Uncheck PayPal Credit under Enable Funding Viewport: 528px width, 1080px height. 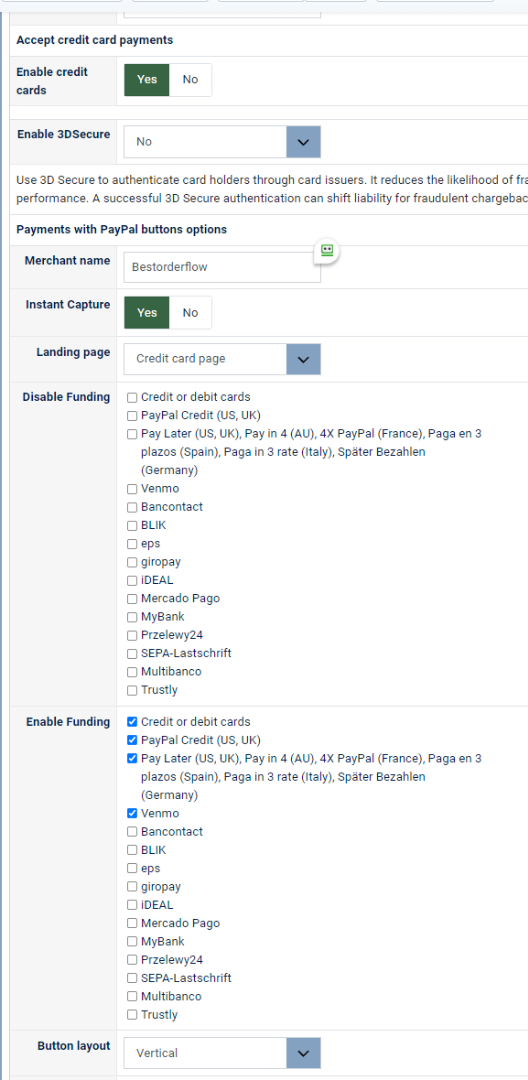[132, 740]
